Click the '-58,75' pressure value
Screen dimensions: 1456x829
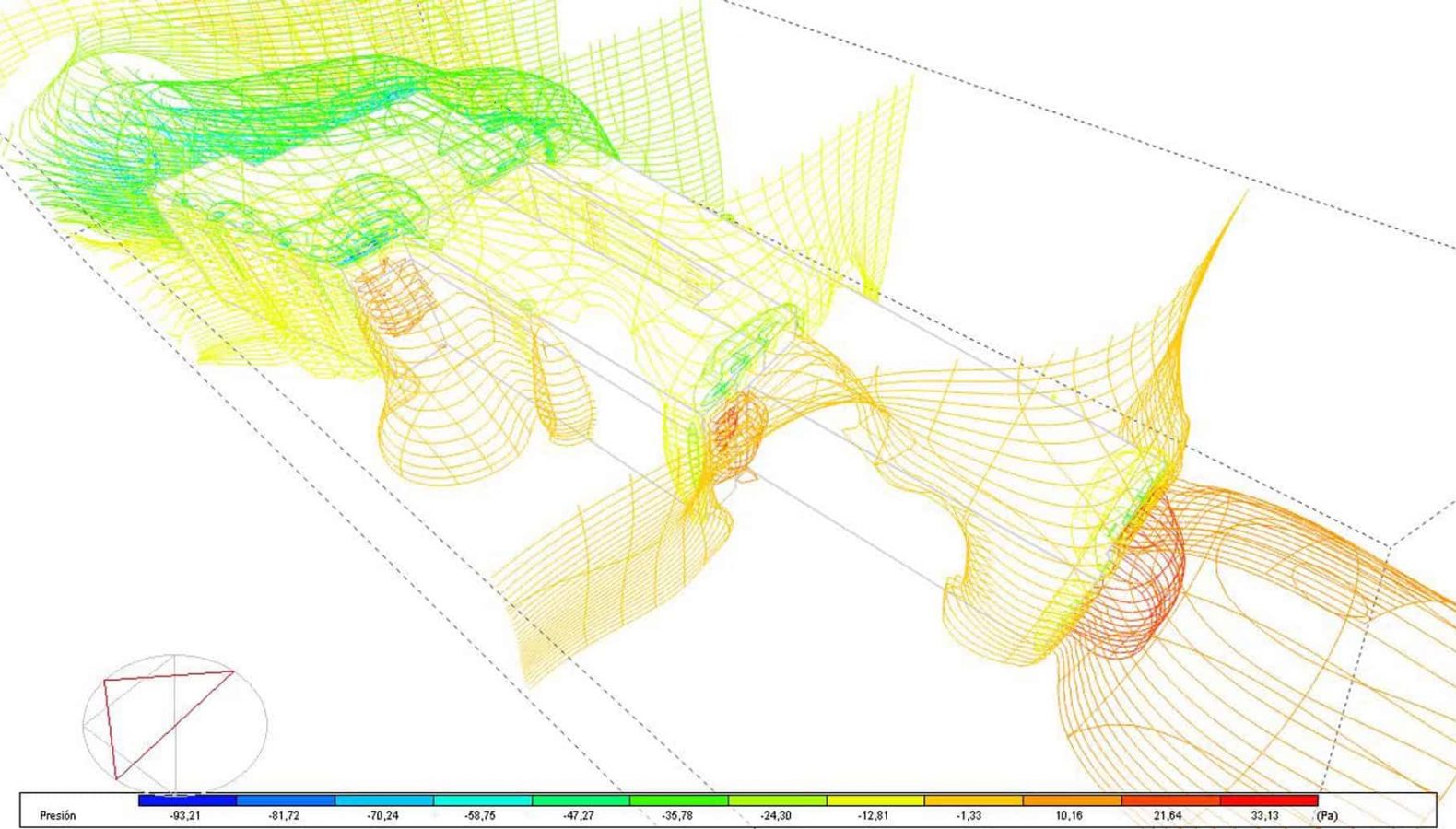481,816
